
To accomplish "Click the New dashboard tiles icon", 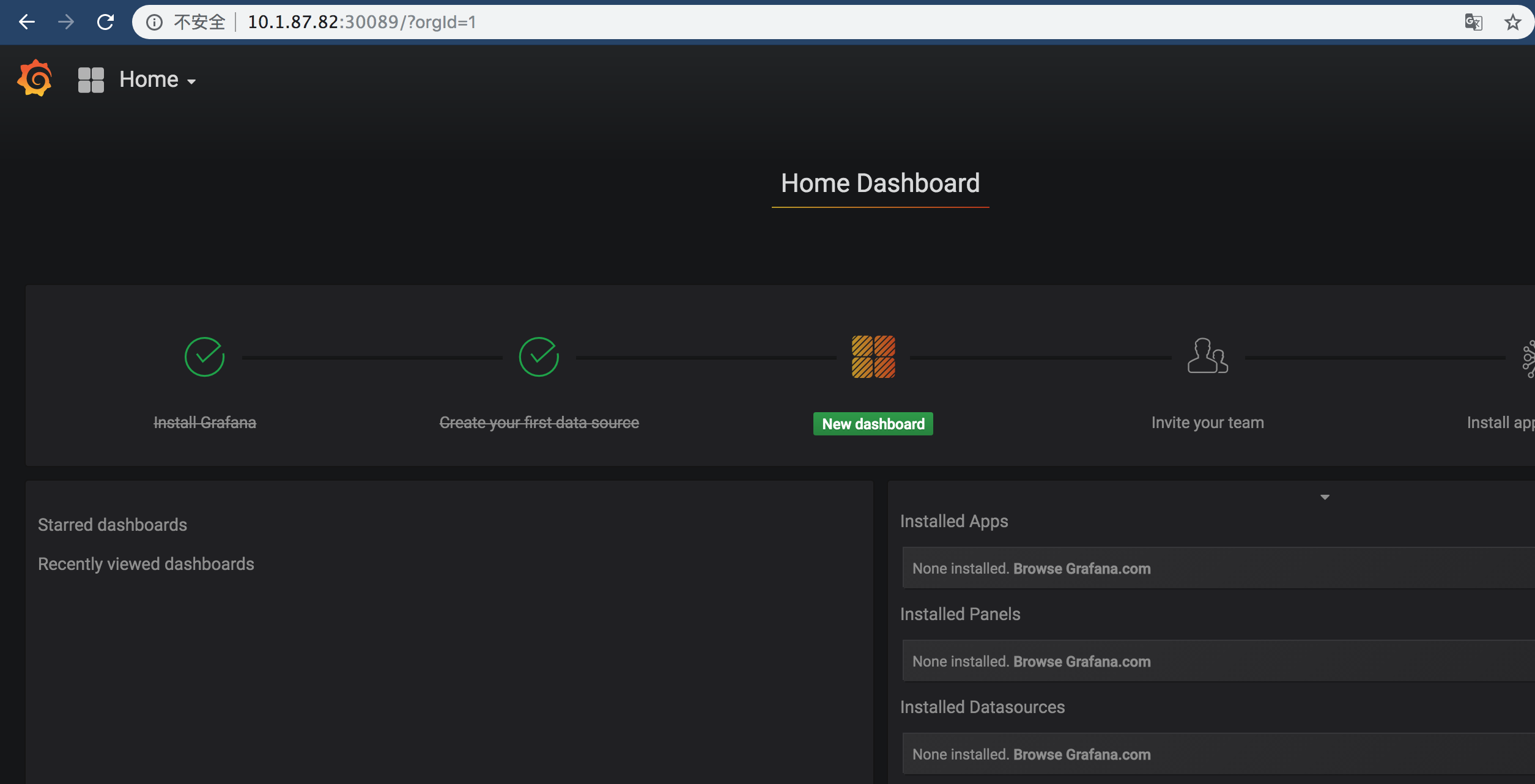I will (x=873, y=357).
